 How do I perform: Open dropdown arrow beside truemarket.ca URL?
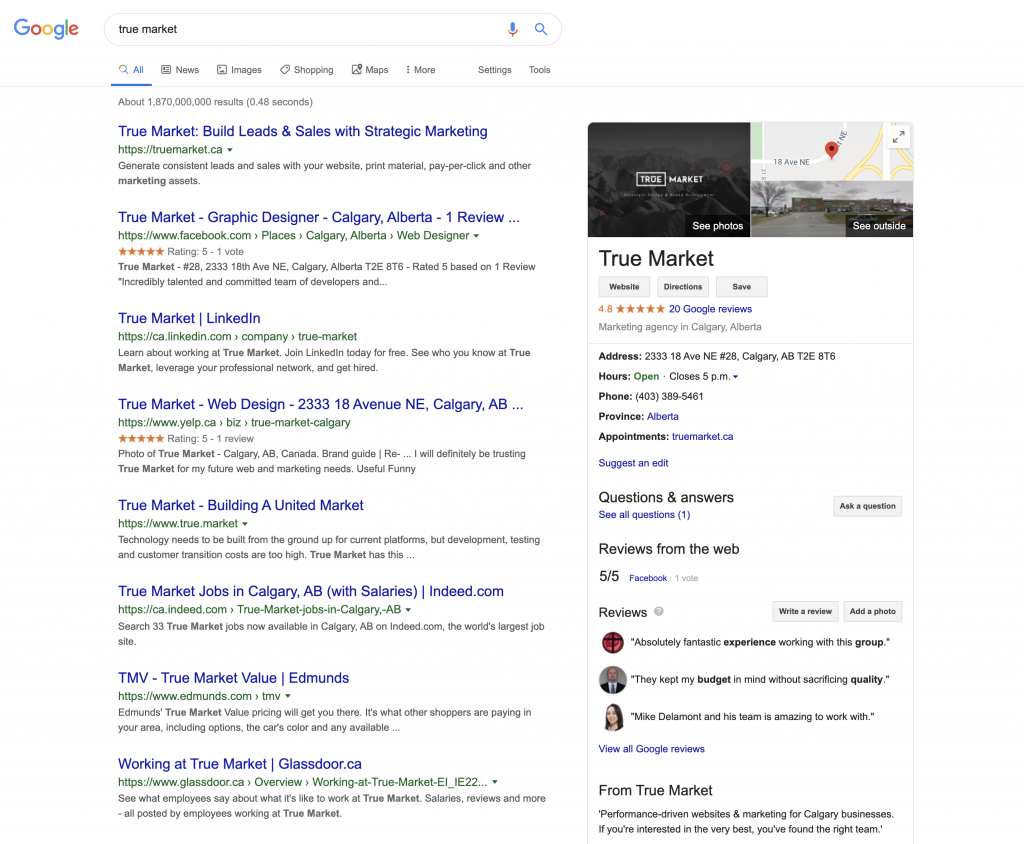click(x=231, y=150)
